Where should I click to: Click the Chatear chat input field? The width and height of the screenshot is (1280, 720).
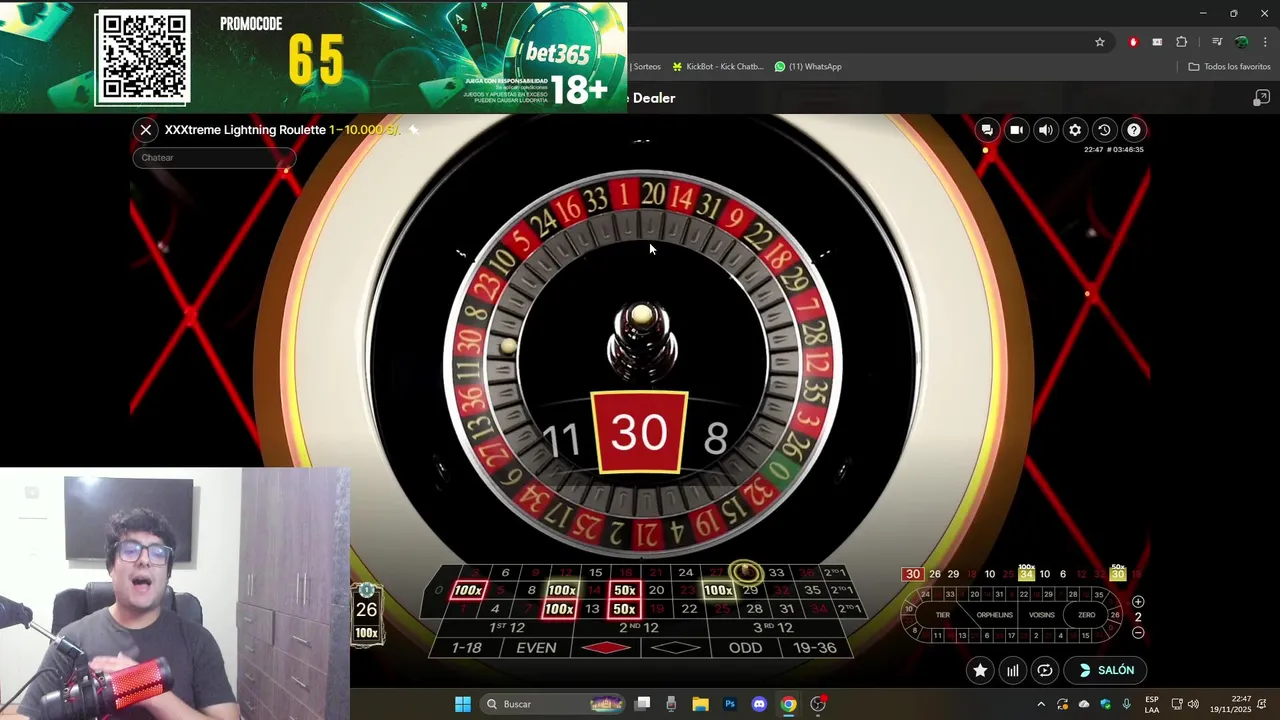click(x=213, y=158)
